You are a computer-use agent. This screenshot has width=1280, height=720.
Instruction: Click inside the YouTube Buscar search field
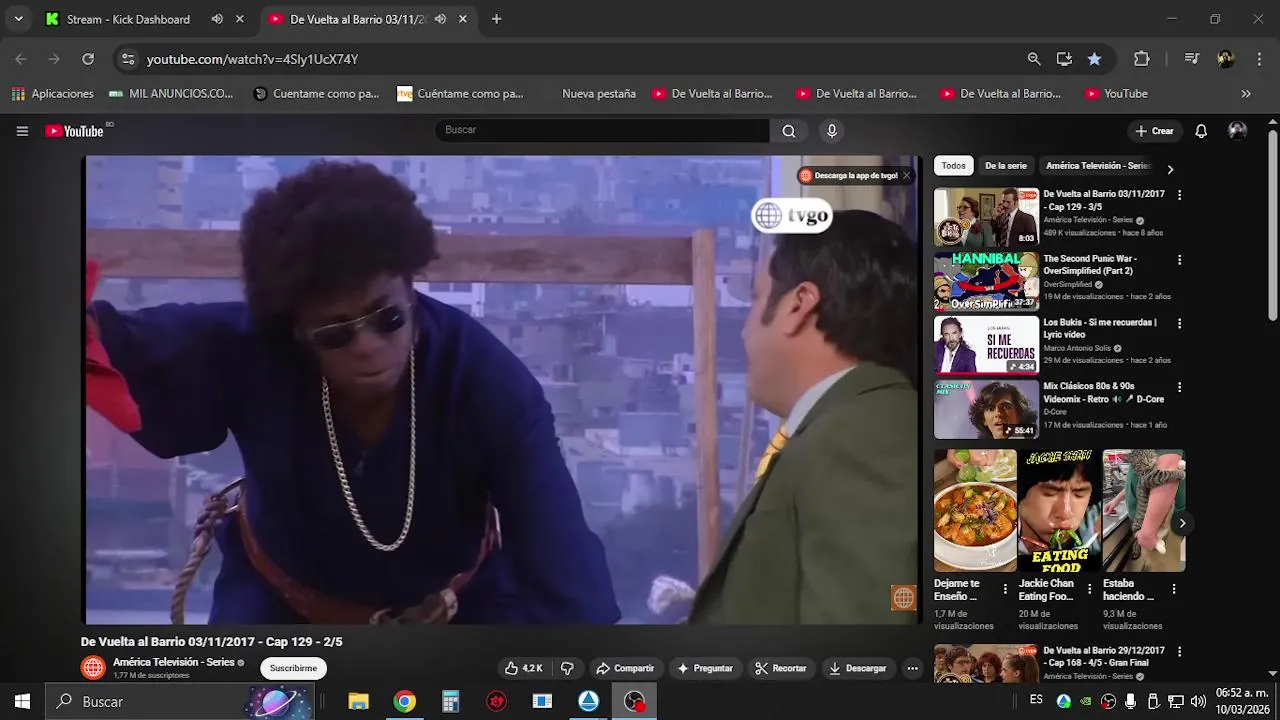click(x=603, y=130)
